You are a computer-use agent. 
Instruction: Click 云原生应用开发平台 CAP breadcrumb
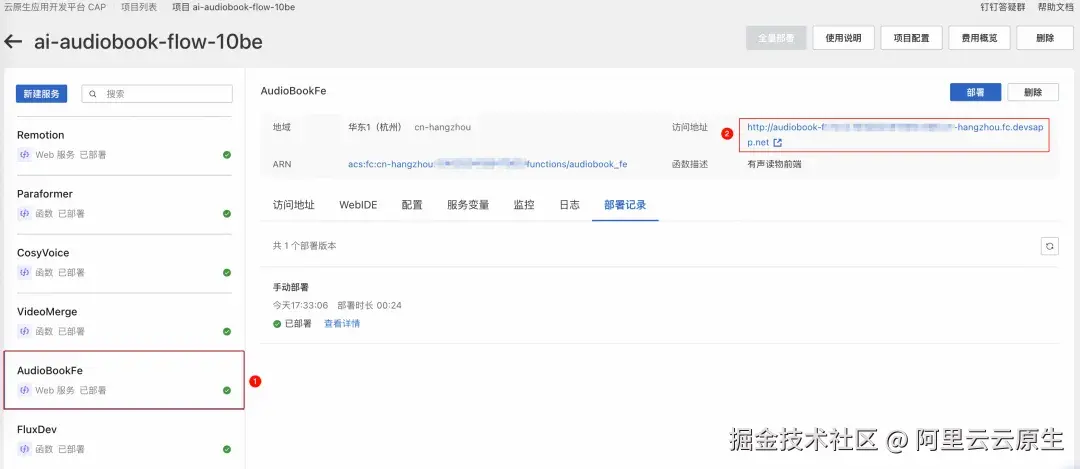pos(55,7)
